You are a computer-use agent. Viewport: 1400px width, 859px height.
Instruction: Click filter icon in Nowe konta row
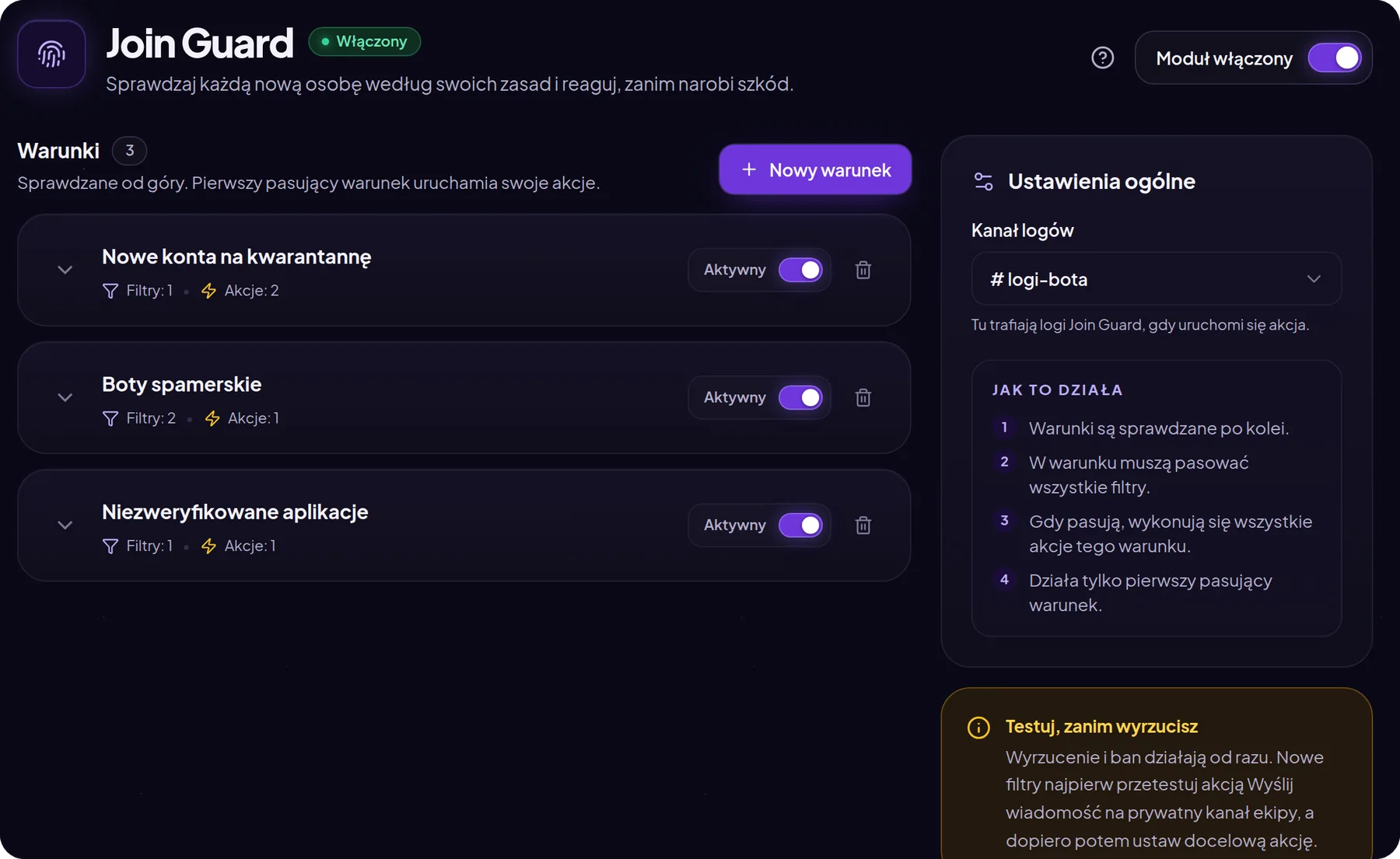[110, 291]
